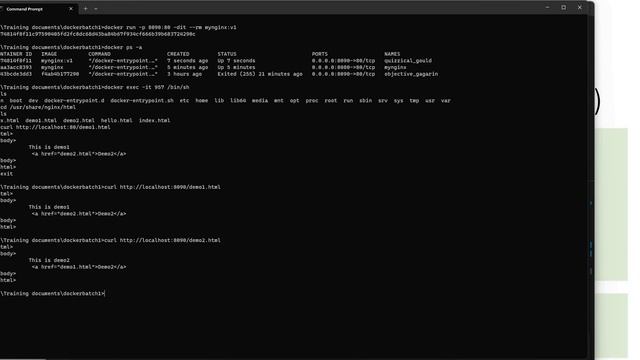Click the 'mynginx:v1' image cell in the table
Viewport: 640px width, 360px height.
[57, 61]
